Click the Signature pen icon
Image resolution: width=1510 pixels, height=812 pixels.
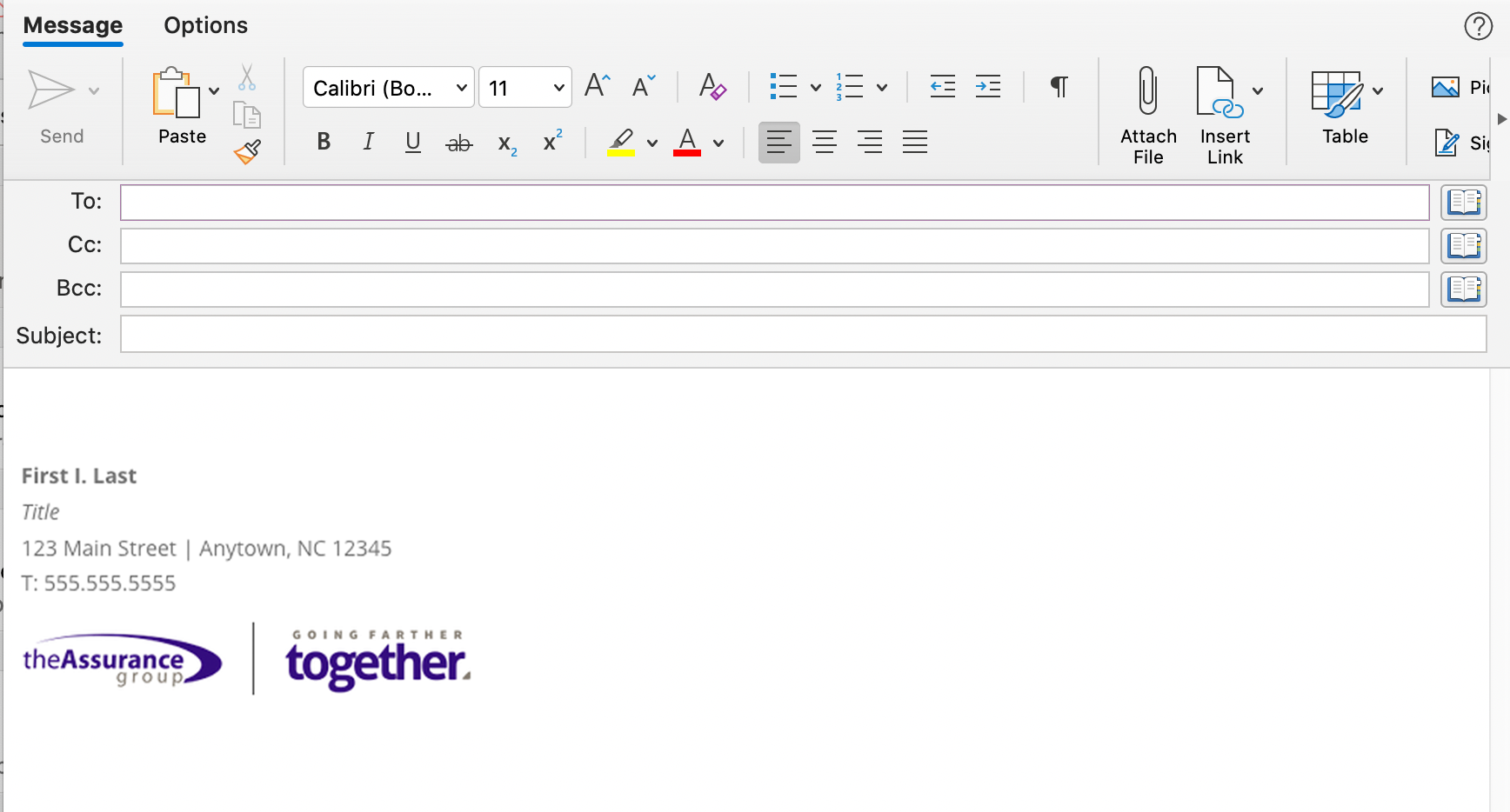pyautogui.click(x=1447, y=142)
